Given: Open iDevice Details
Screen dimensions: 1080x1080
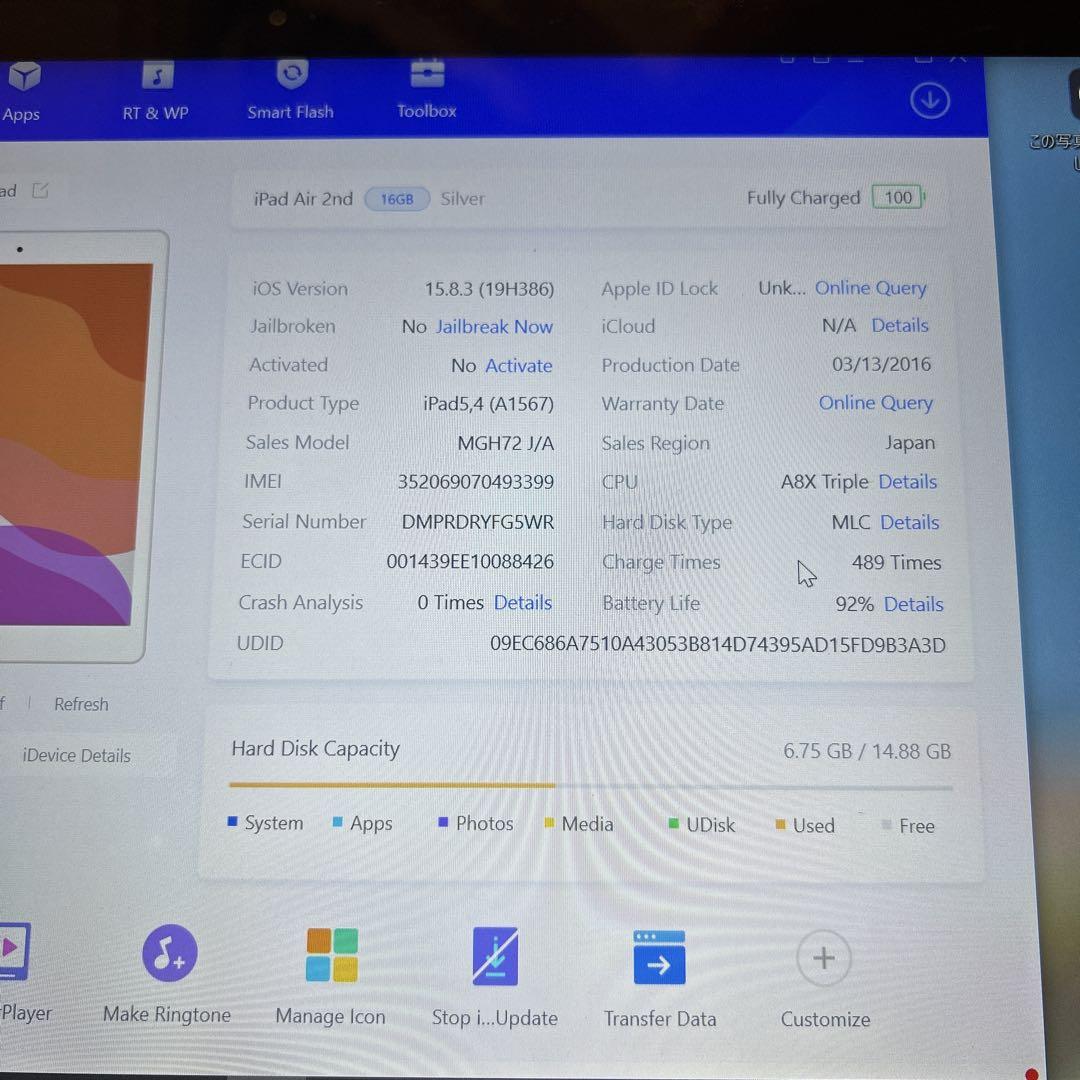Looking at the screenshot, I should point(76,756).
